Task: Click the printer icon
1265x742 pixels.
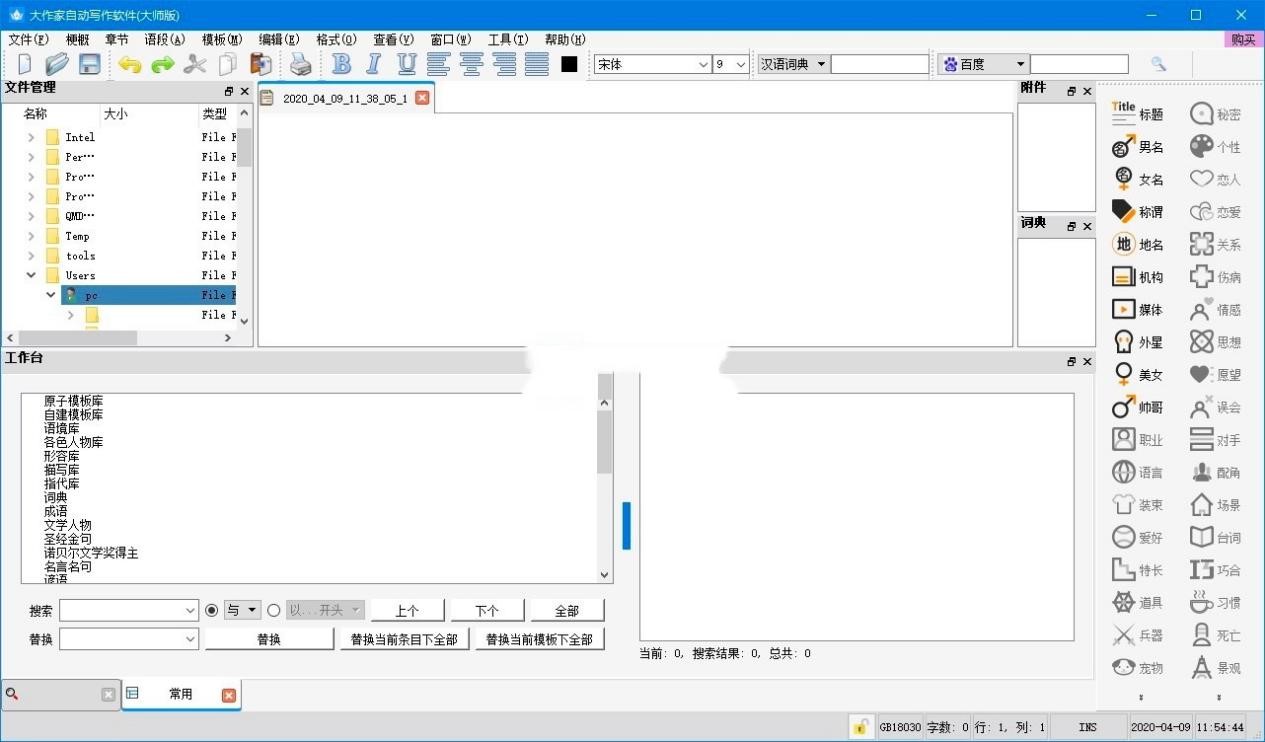Action: (x=301, y=65)
